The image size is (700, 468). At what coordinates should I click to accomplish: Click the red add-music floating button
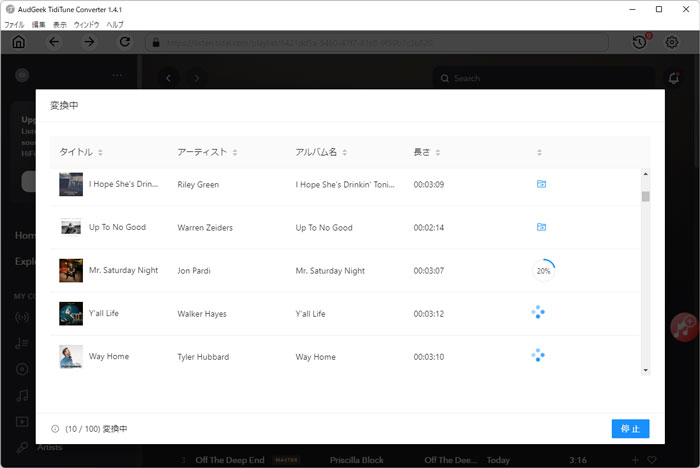pos(684,327)
